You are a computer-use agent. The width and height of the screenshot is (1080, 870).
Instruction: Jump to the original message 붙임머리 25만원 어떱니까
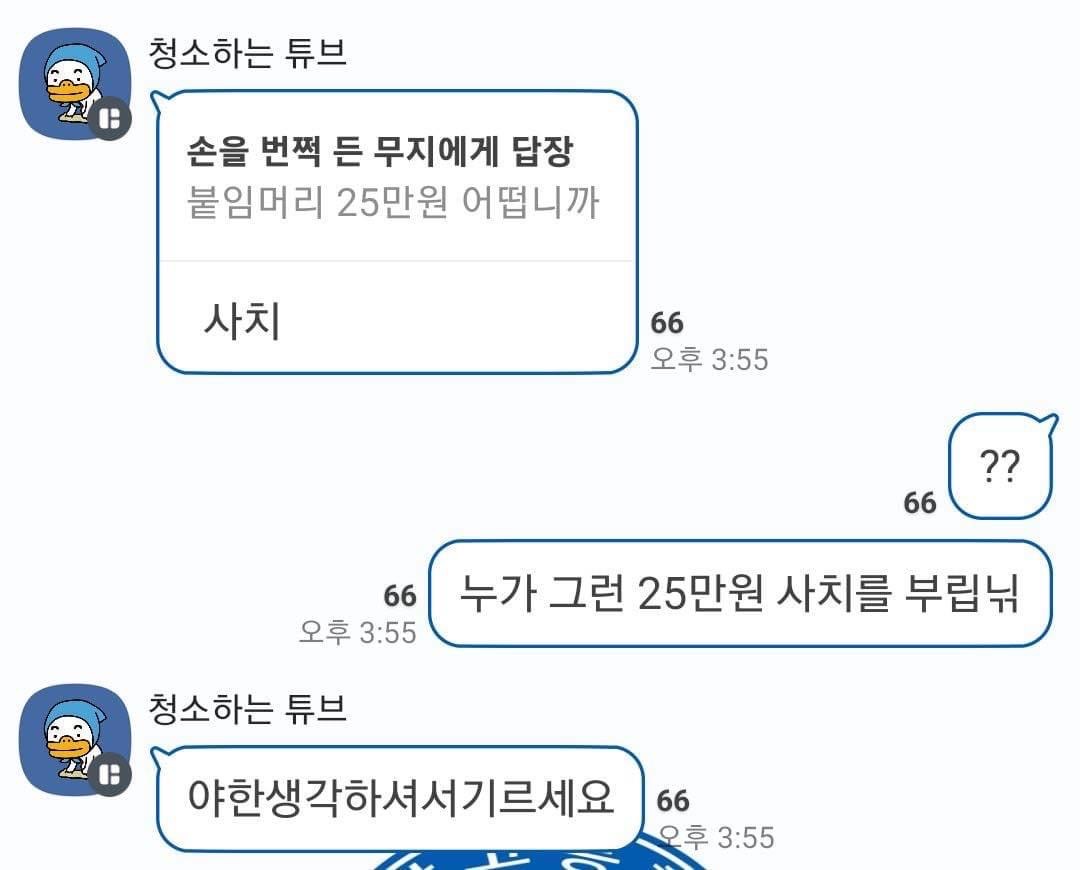[x=393, y=203]
